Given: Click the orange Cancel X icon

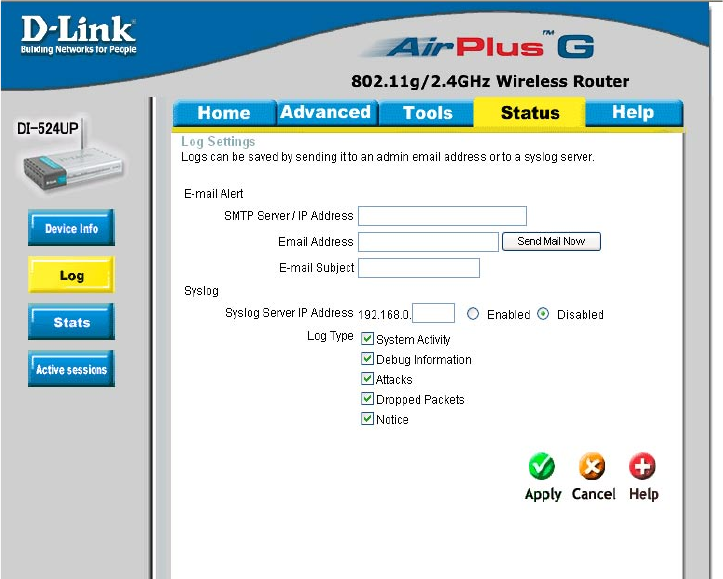Looking at the screenshot, I should tap(592, 467).
